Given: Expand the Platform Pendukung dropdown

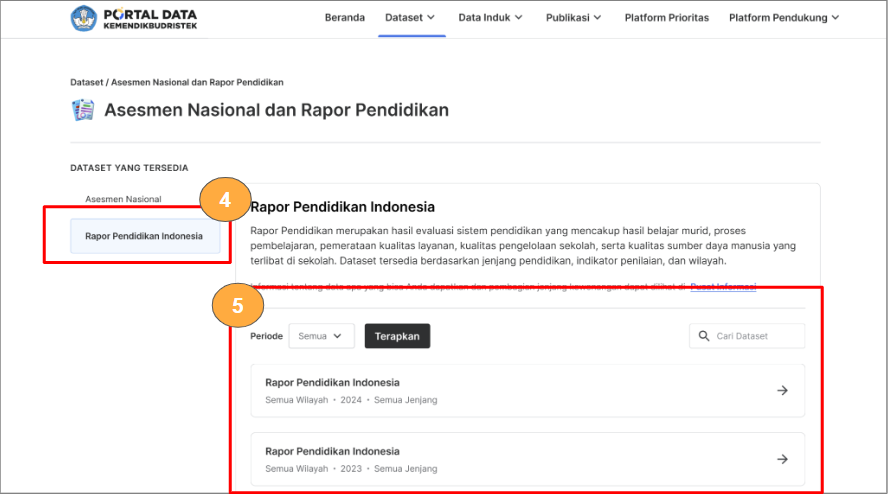Looking at the screenshot, I should point(784,18).
